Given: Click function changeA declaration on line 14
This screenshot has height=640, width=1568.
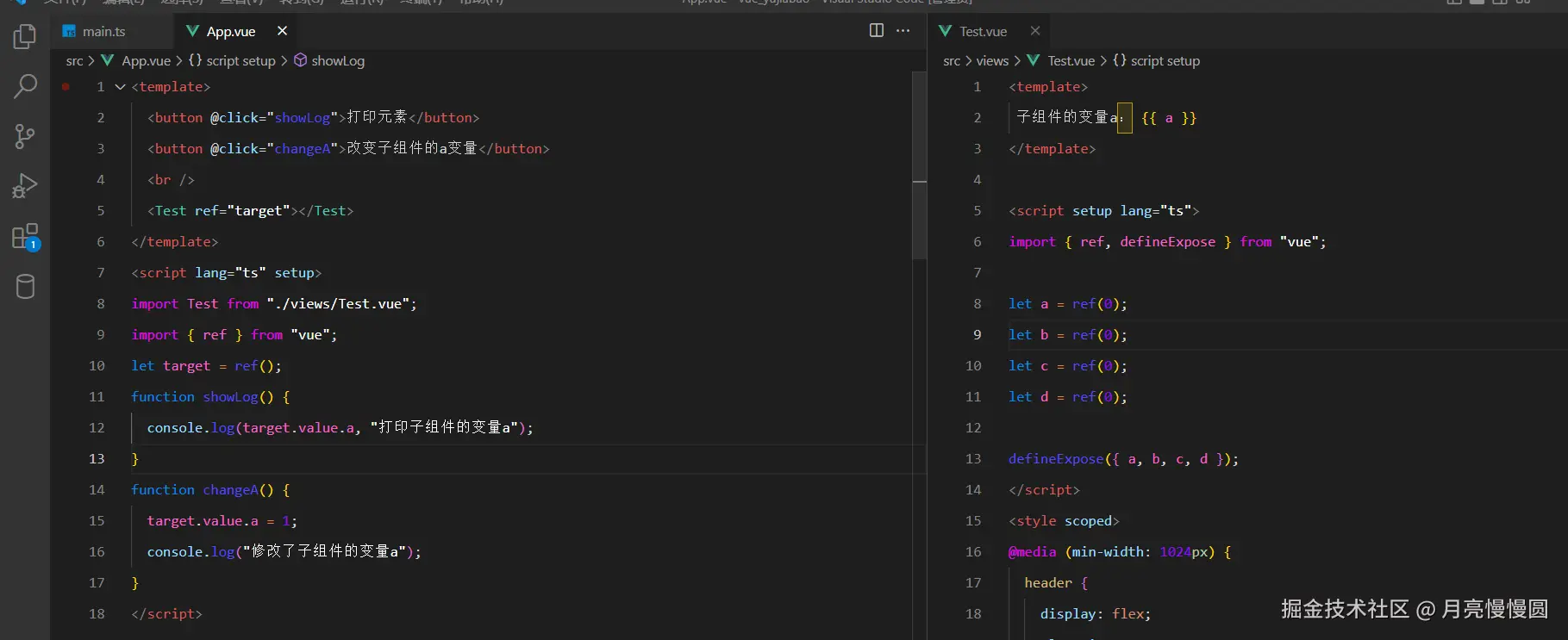Looking at the screenshot, I should pos(210,490).
